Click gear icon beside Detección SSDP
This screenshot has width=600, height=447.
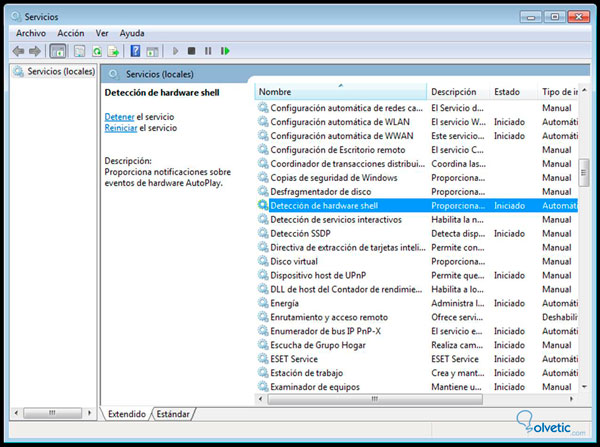[x=263, y=233]
